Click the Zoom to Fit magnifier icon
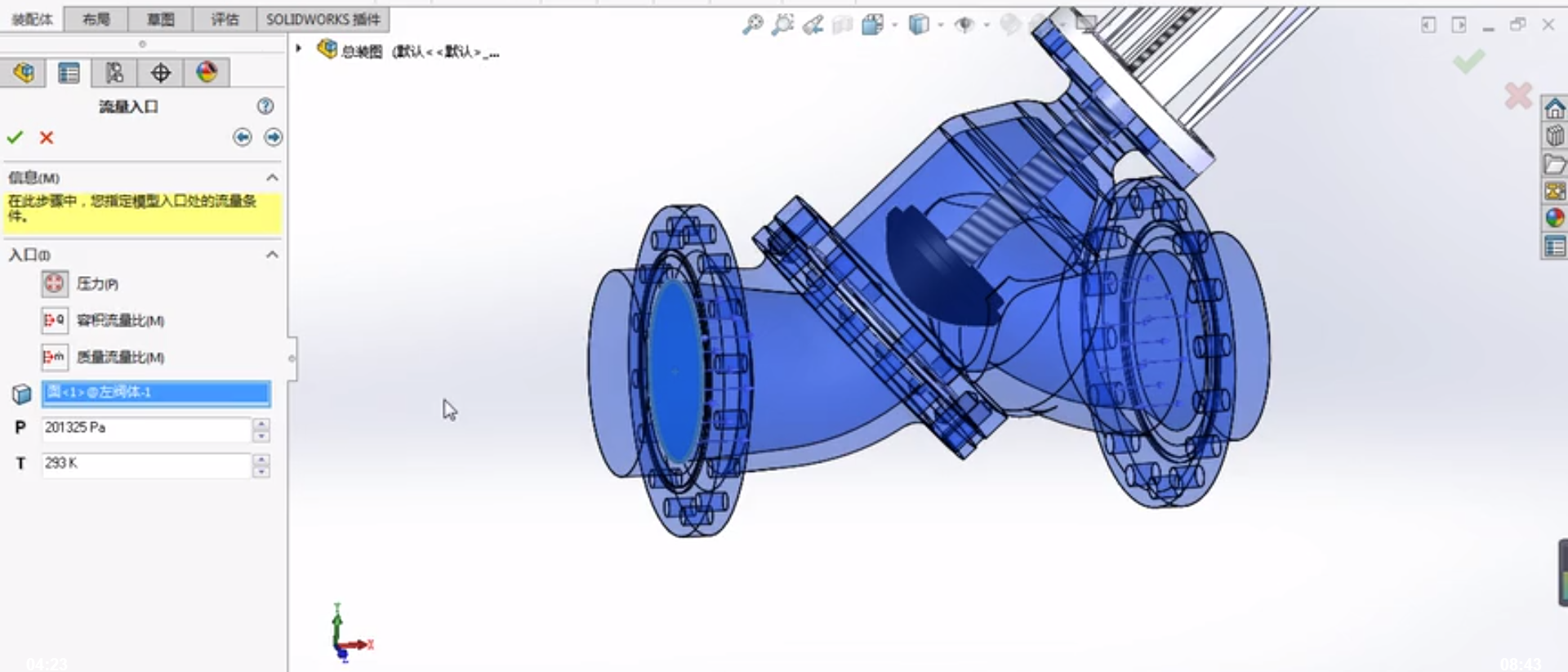This screenshot has width=1568, height=672. coord(752,25)
